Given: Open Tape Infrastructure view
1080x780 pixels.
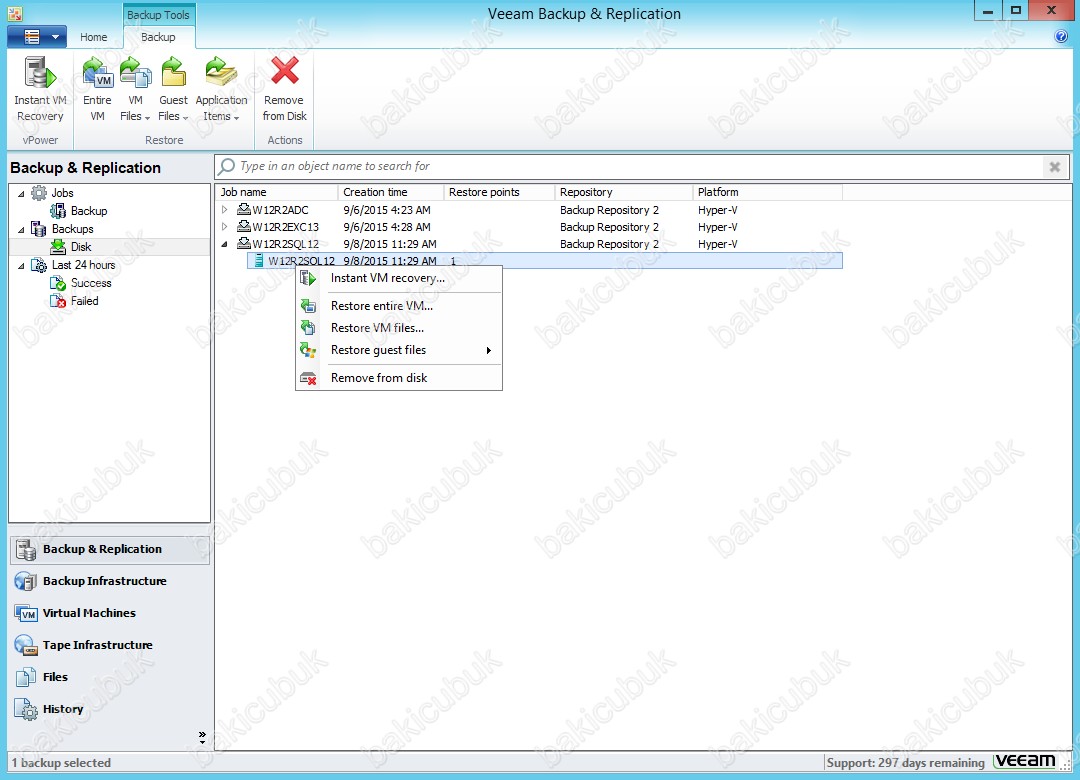Looking at the screenshot, I should [110, 645].
